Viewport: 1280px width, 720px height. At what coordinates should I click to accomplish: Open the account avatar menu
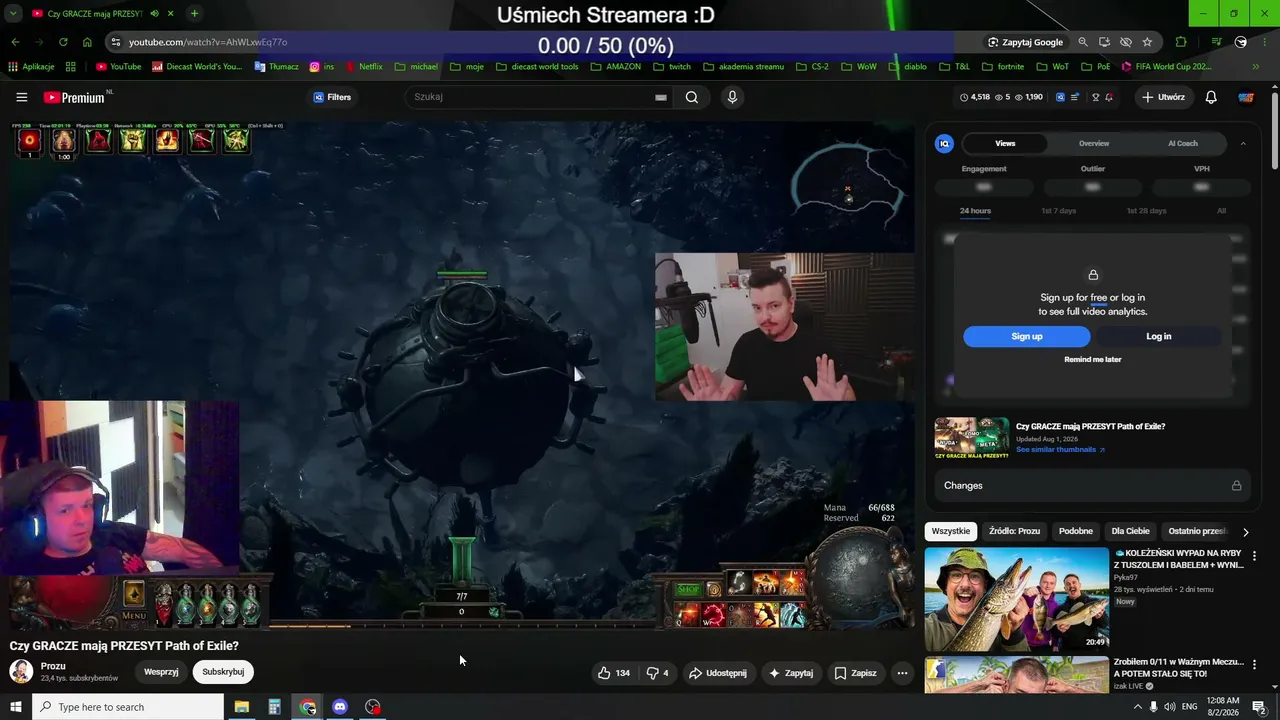(1246, 97)
